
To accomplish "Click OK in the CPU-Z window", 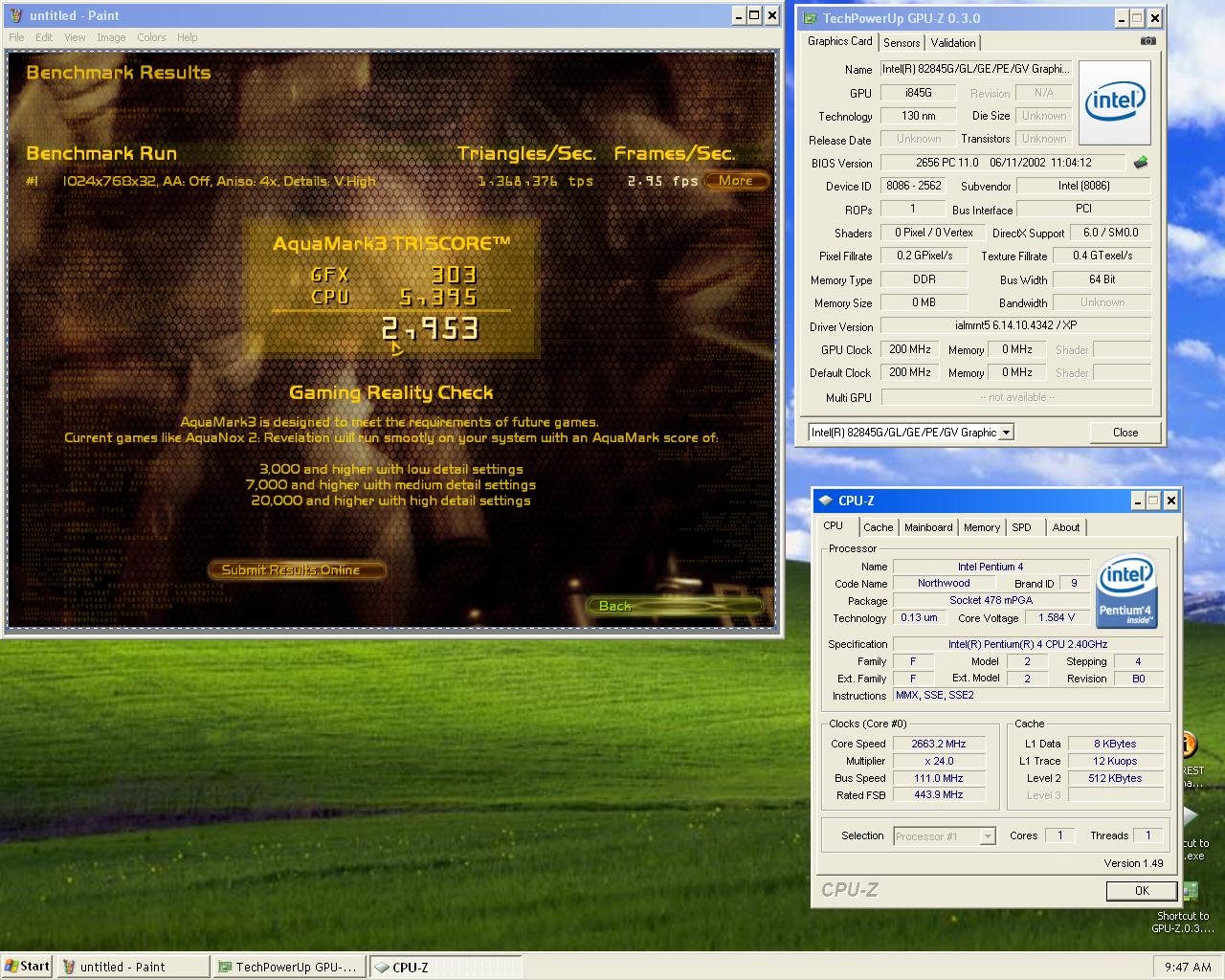I will tap(1142, 890).
